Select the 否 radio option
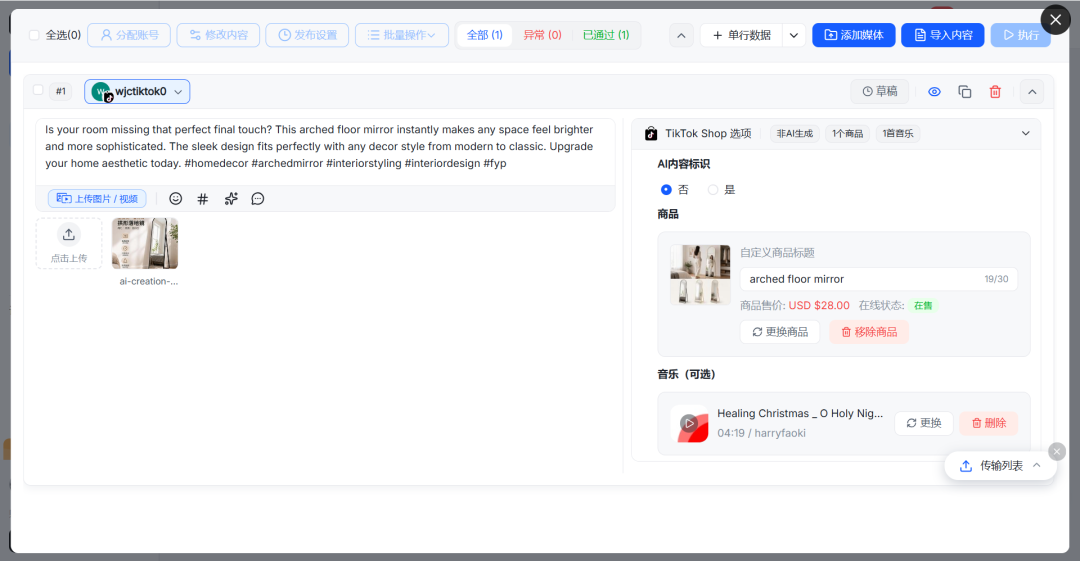 pyautogui.click(x=666, y=190)
